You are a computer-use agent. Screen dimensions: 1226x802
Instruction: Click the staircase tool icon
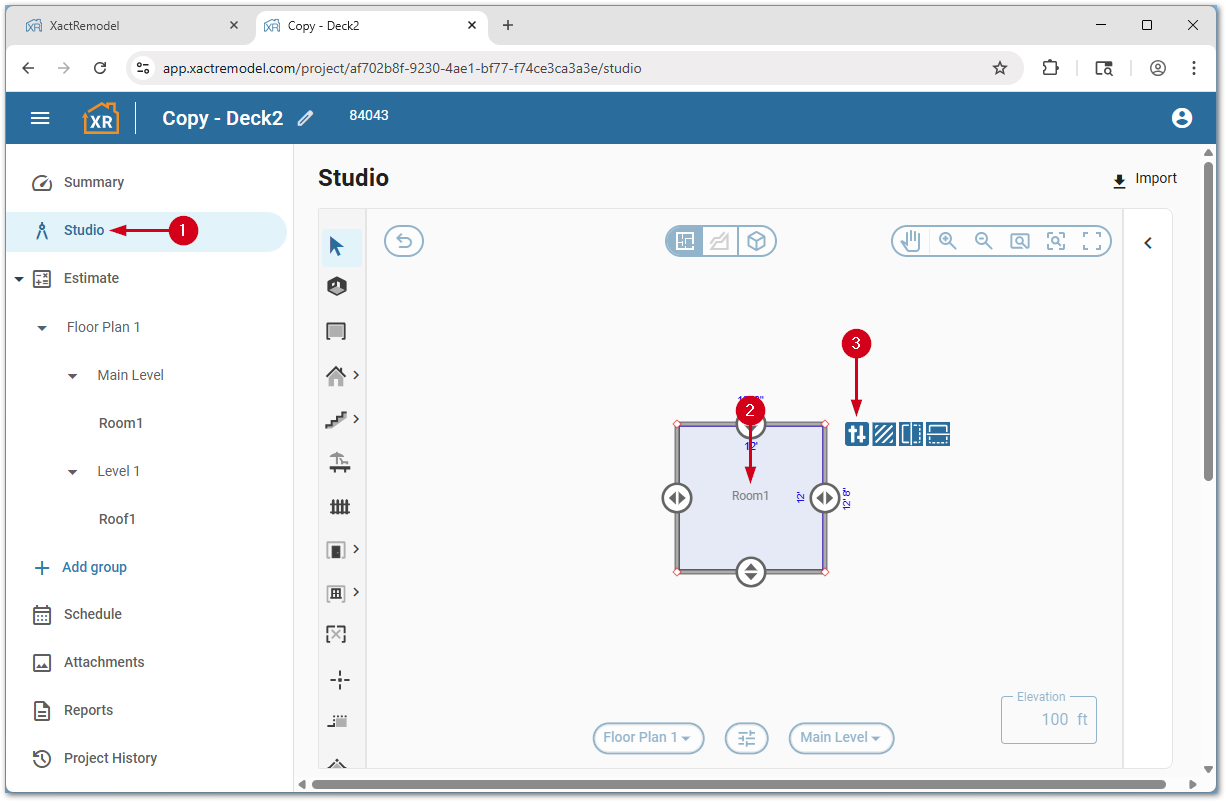pos(337,420)
